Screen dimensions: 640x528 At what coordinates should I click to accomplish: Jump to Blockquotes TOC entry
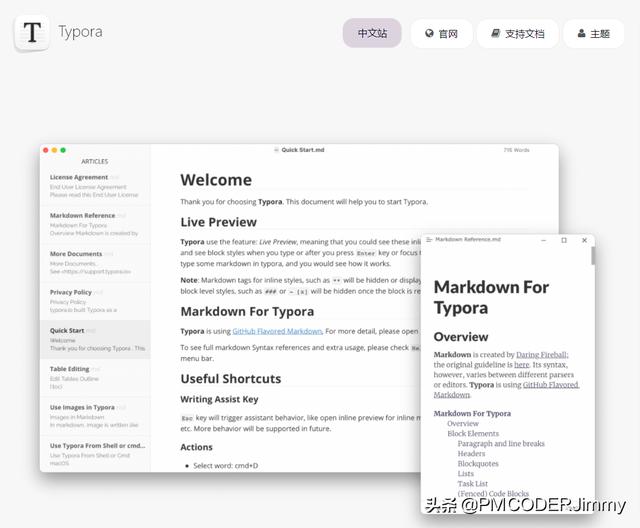[478, 464]
